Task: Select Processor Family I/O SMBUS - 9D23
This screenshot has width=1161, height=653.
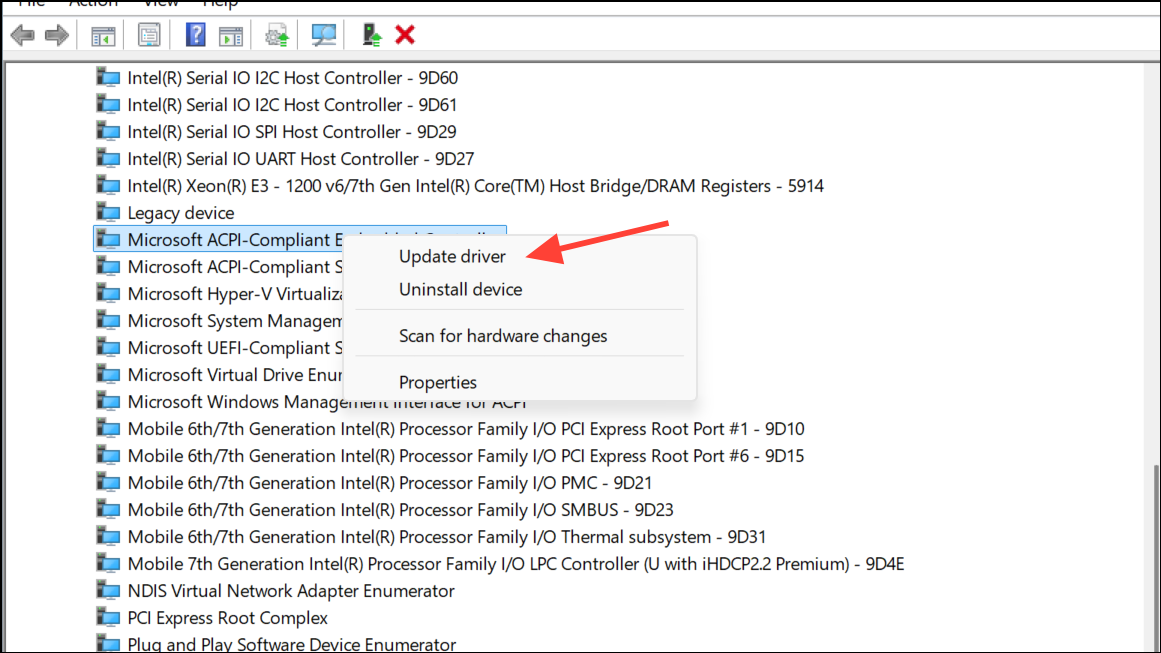Action: (401, 509)
